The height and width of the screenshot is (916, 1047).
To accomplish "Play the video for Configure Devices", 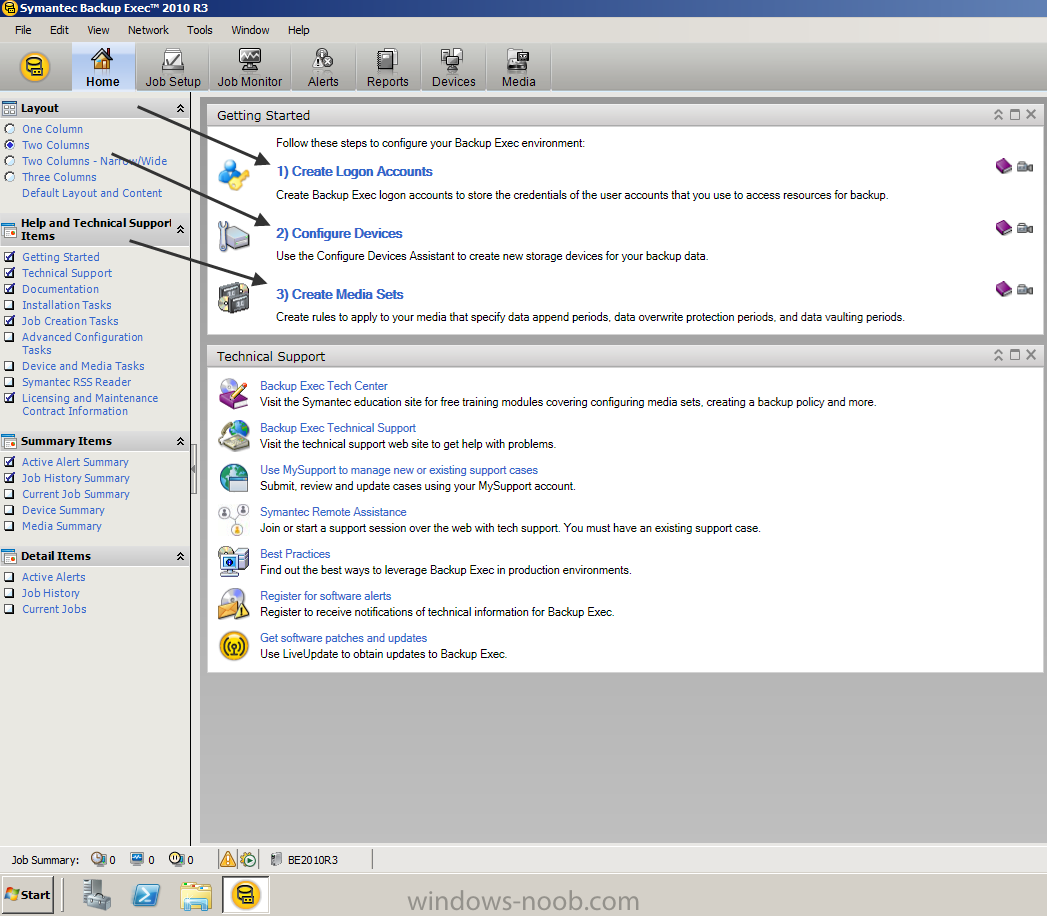I will click(x=1025, y=228).
